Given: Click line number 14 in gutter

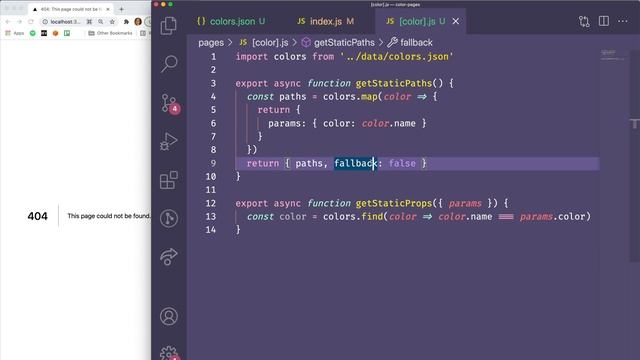Looking at the screenshot, I should pos(211,230).
